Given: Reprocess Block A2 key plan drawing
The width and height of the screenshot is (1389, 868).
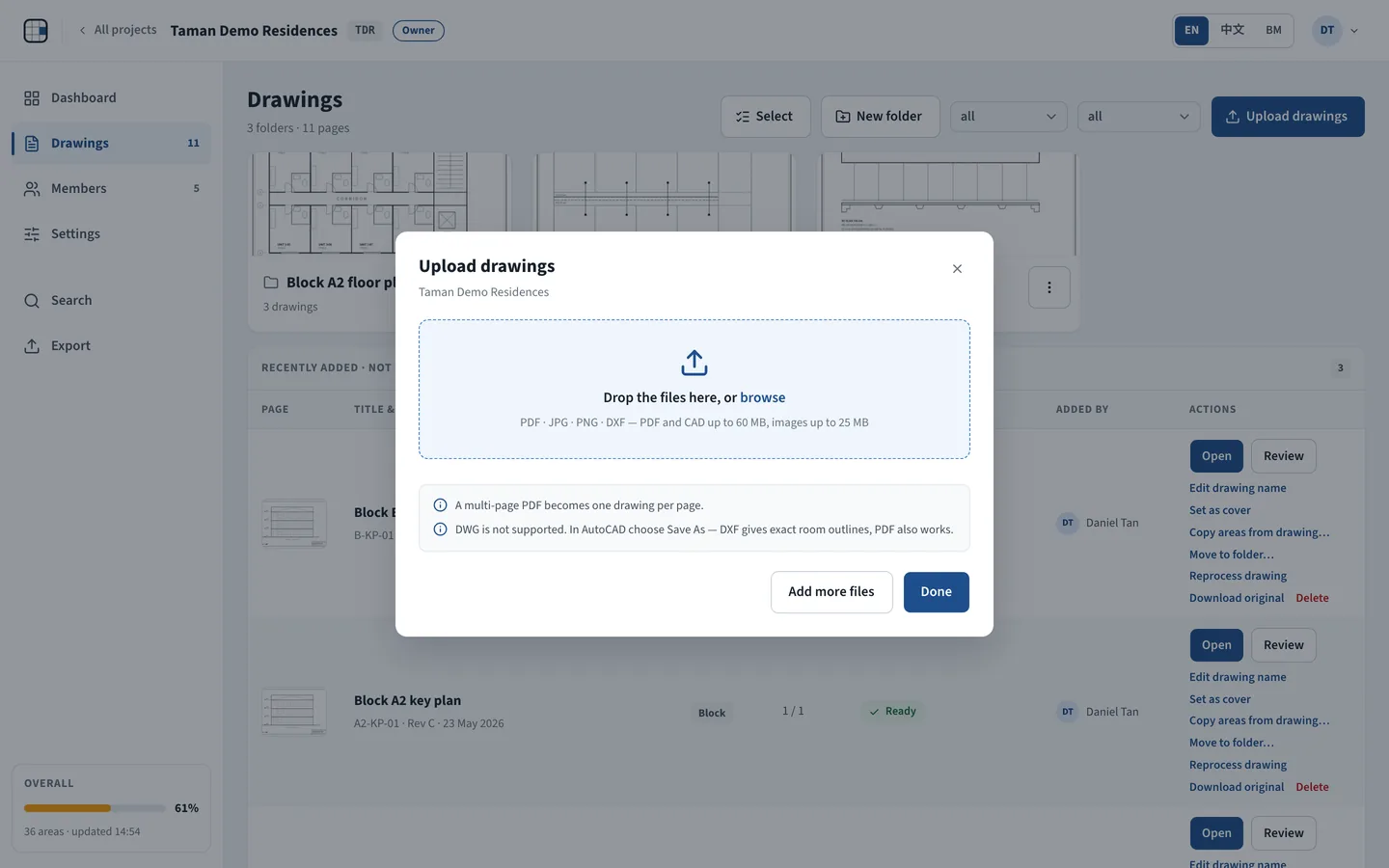Looking at the screenshot, I should coord(1238,765).
